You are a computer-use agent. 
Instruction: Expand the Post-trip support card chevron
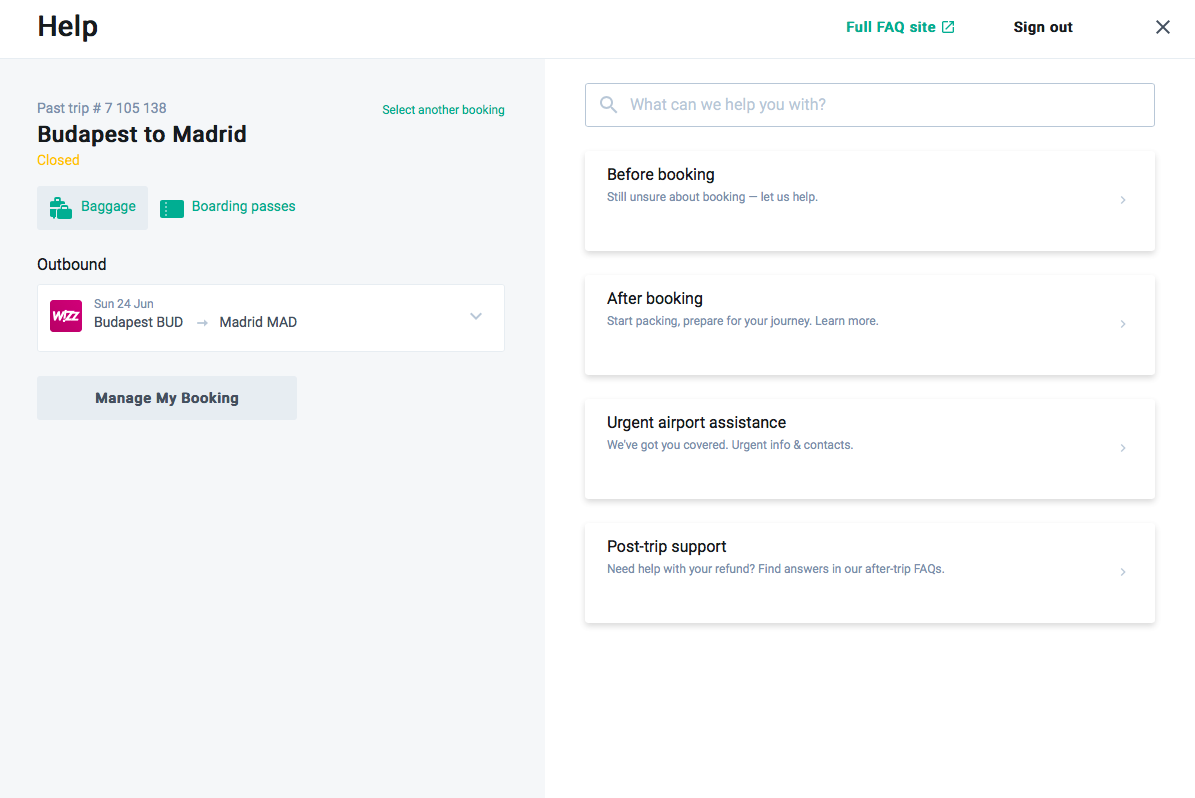(x=1122, y=572)
